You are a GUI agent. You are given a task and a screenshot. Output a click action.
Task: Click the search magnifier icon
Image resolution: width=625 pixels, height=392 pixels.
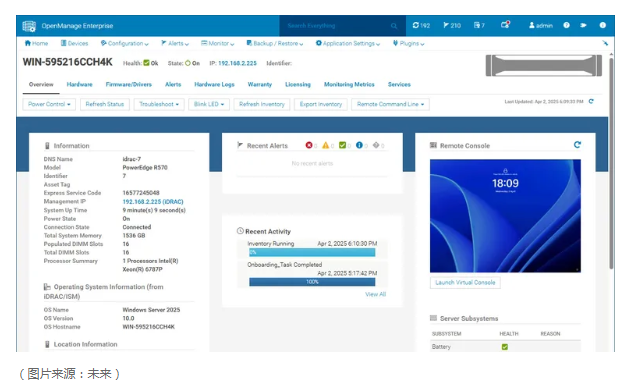[394, 26]
